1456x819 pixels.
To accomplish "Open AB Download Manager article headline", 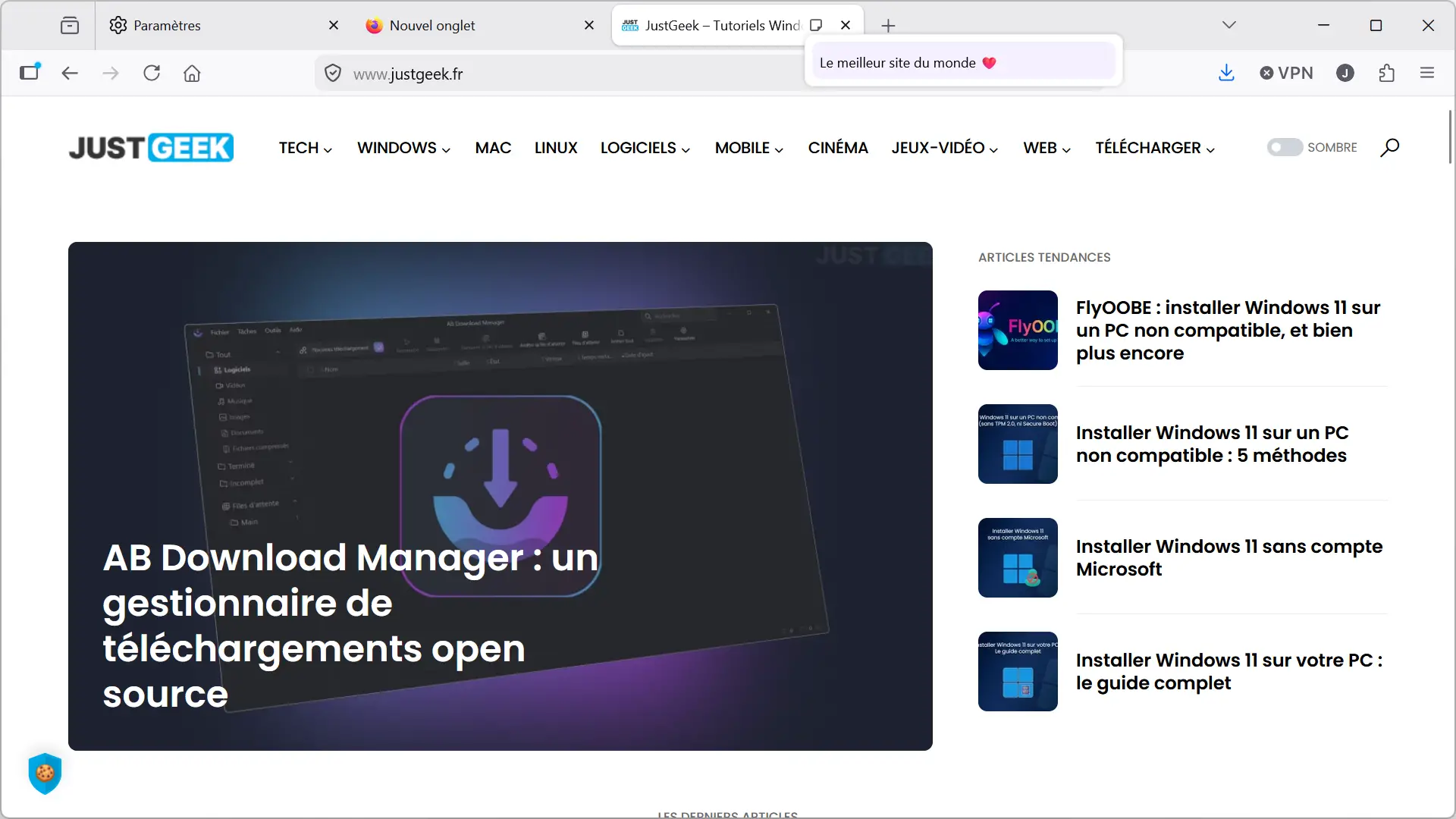I will coord(350,626).
